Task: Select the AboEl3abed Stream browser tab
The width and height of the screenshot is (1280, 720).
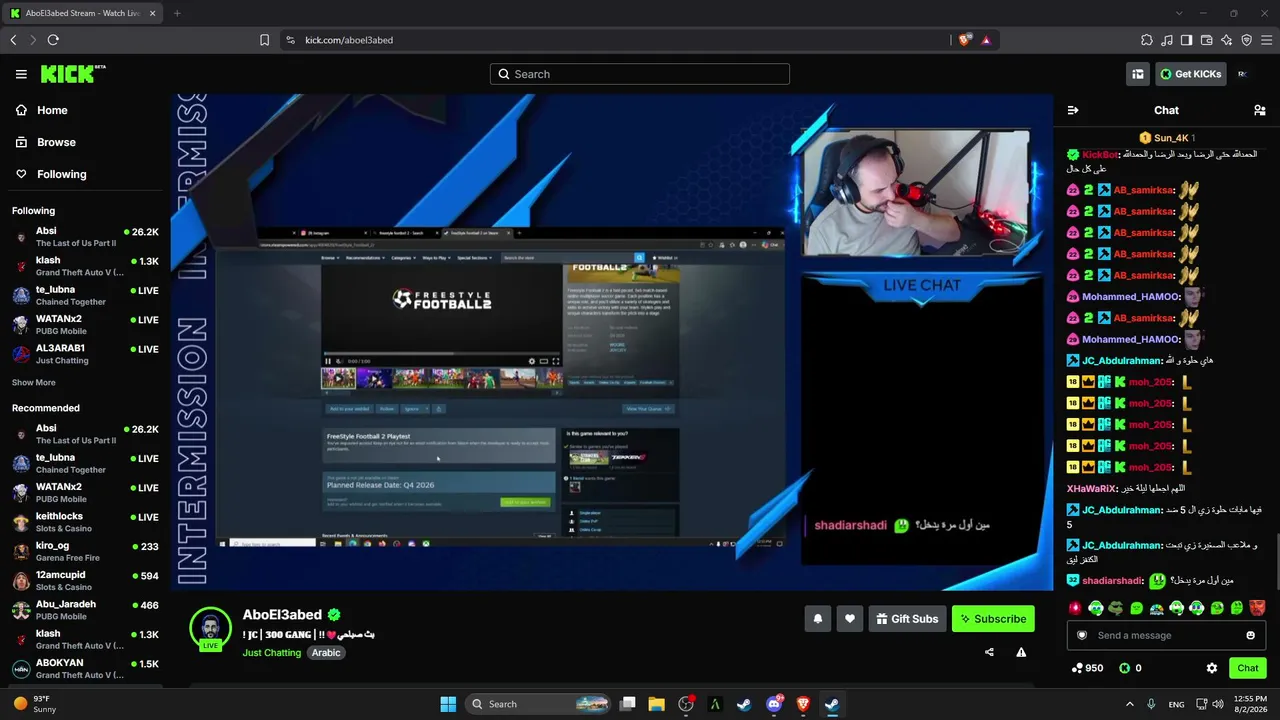Action: [x=82, y=13]
